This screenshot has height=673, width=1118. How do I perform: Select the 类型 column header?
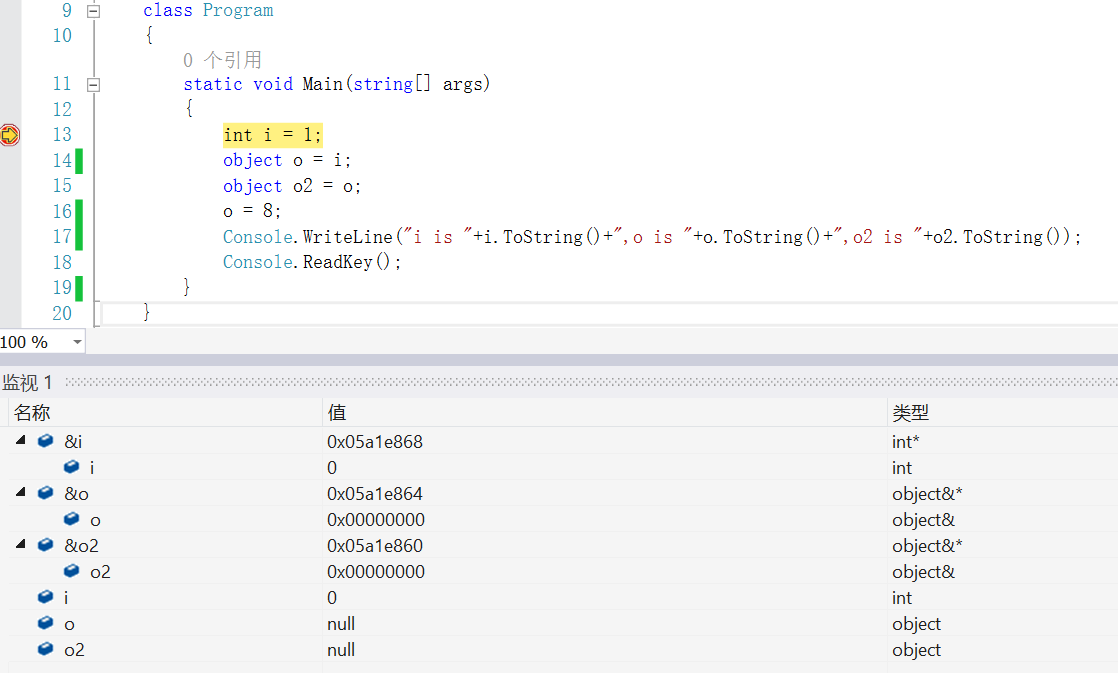[1002, 412]
